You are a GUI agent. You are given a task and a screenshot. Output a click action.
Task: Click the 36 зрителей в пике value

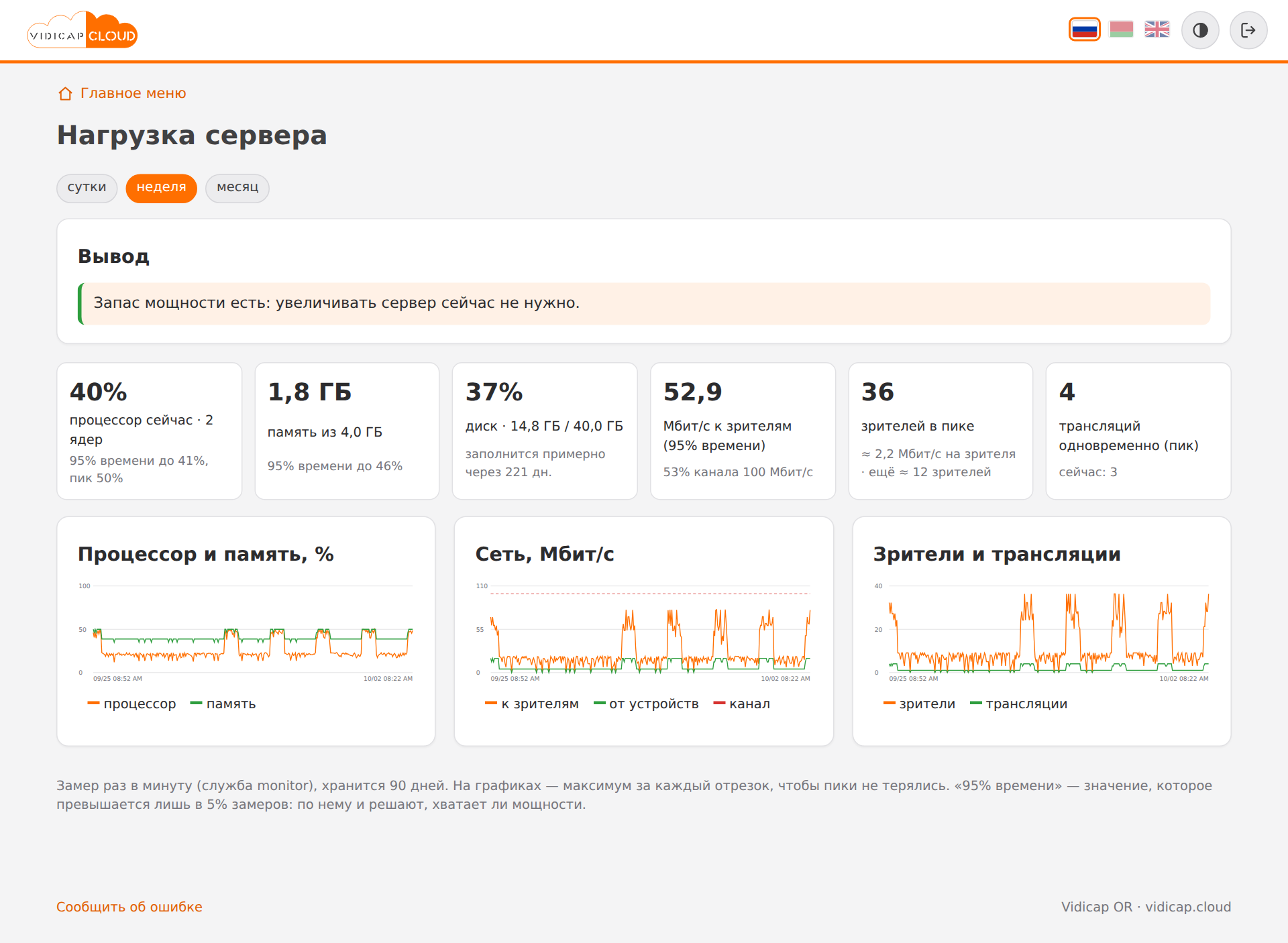pos(877,392)
